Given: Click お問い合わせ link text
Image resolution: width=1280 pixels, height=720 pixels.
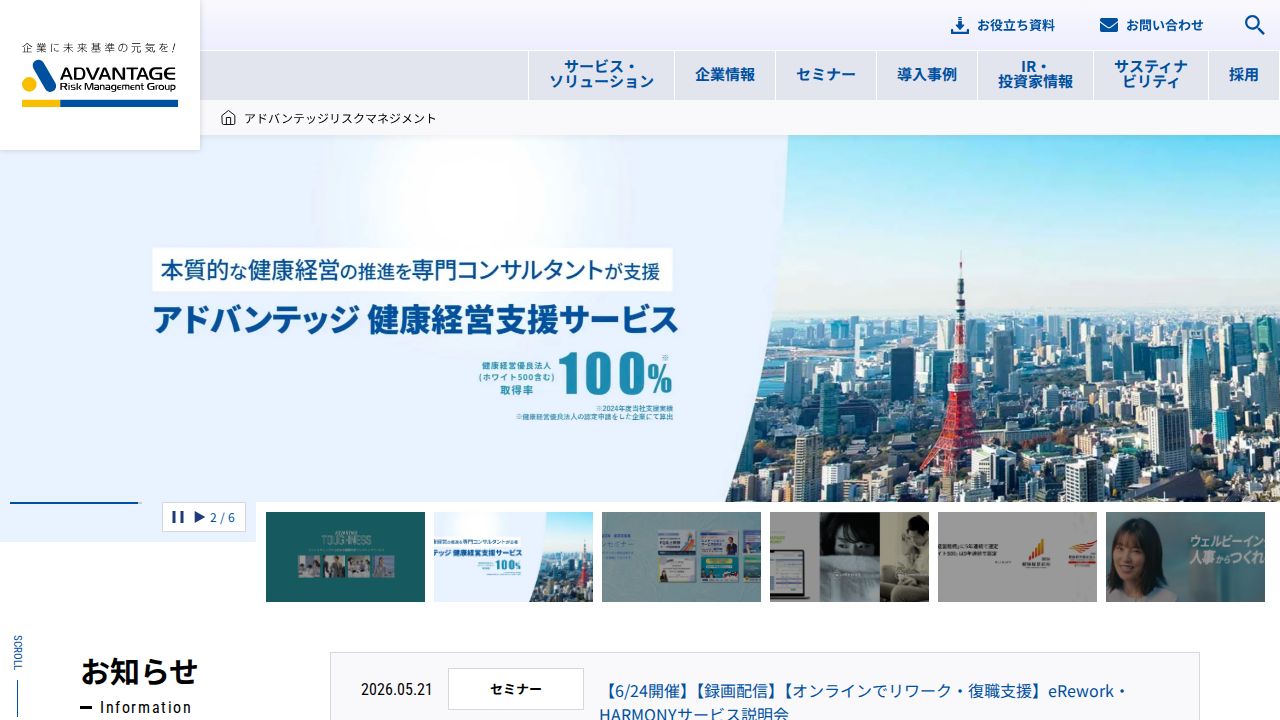Looking at the screenshot, I should pyautogui.click(x=1165, y=25).
